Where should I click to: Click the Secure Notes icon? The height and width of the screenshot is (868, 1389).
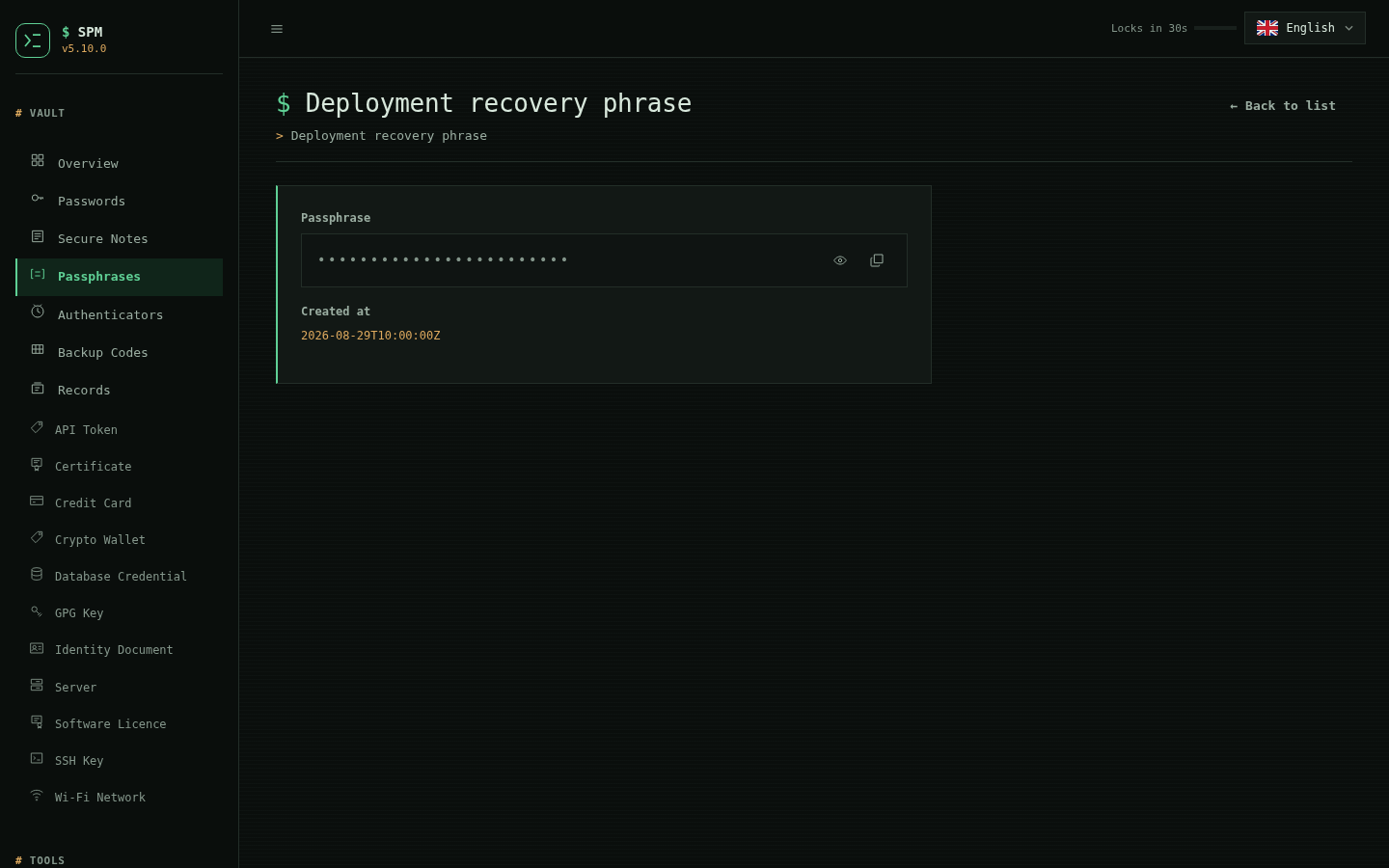tap(38, 236)
